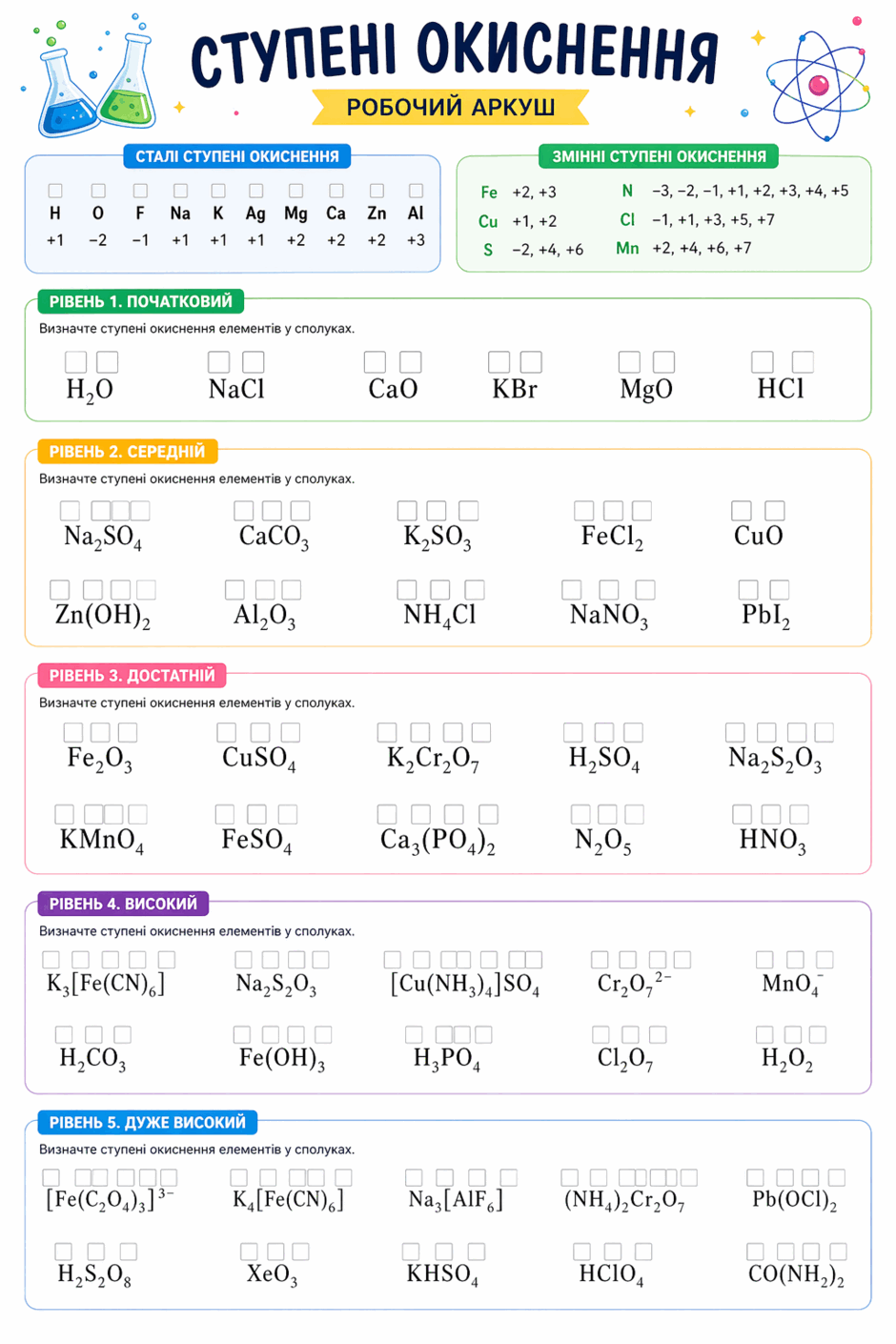Viewport: 896px width, 1344px height.
Task: Click the first answer box above NaCl
Action: click(218, 362)
